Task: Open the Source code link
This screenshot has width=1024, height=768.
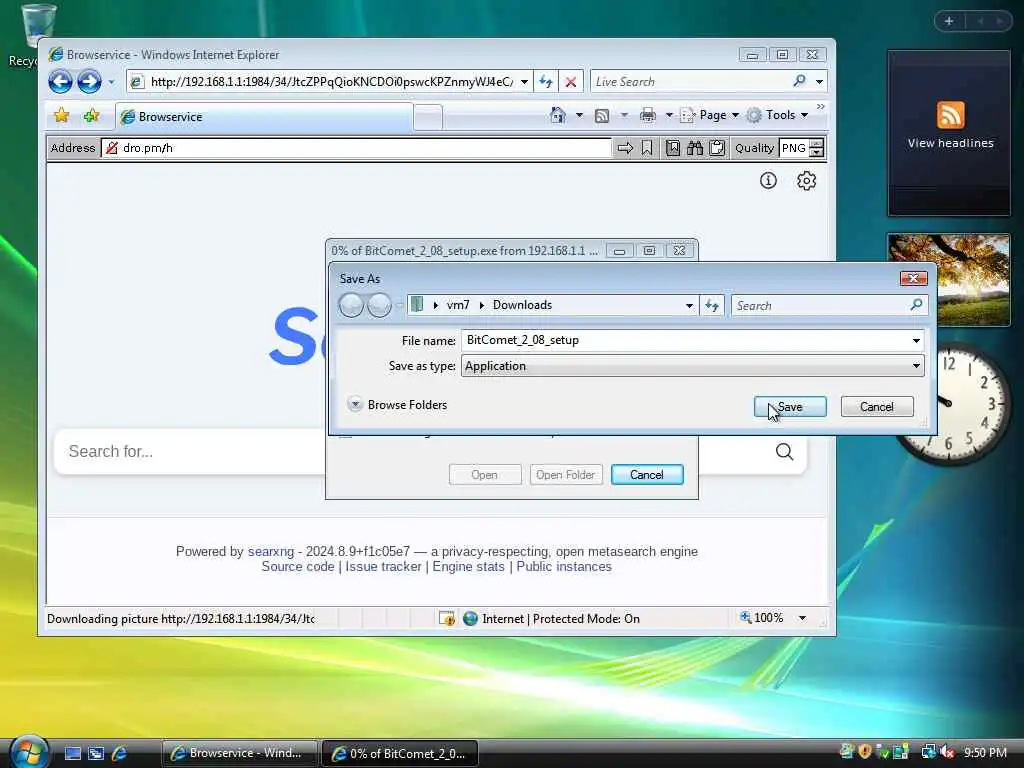Action: click(x=298, y=566)
